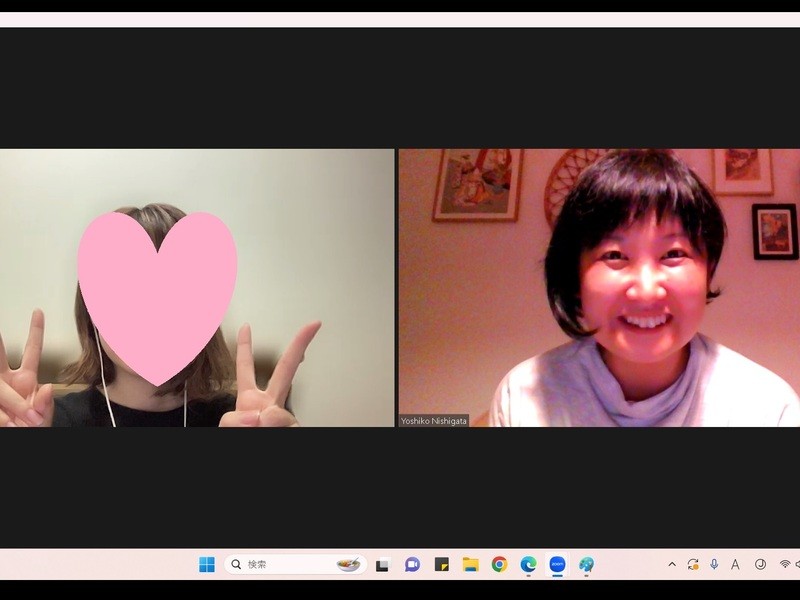Select the left participant's video tile
Viewport: 800px width, 600px height.
(197, 288)
